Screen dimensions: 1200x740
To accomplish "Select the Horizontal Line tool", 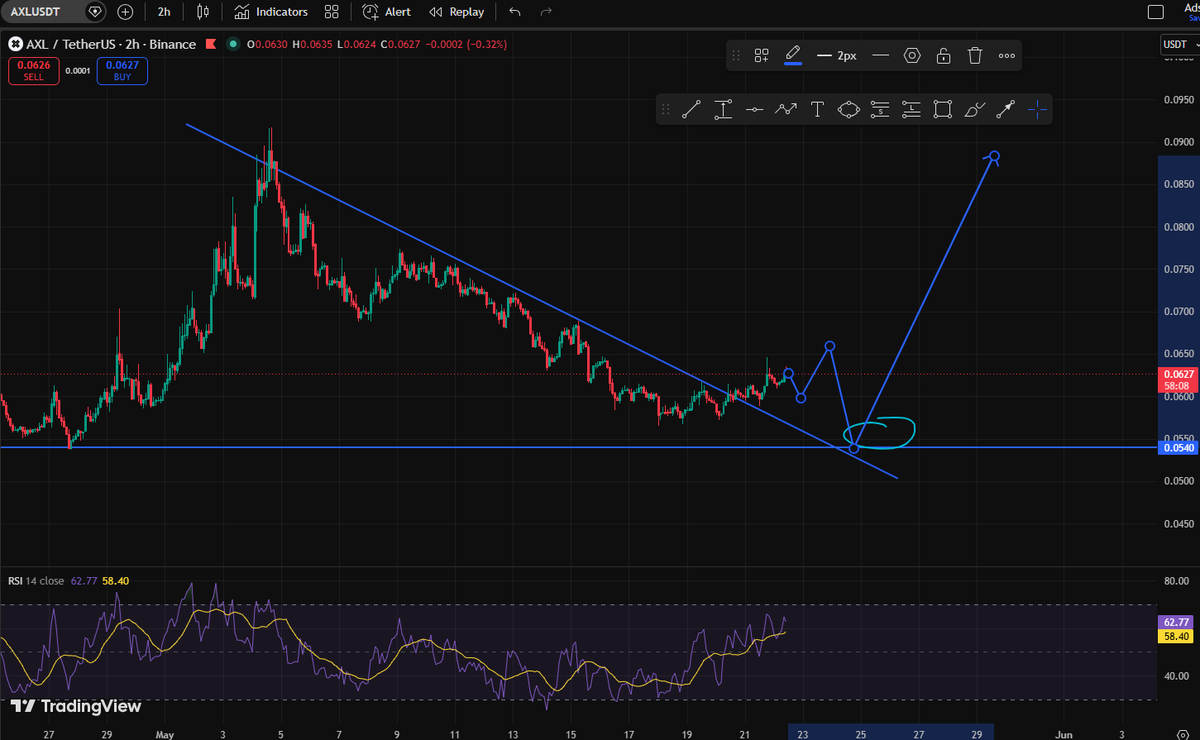I will tap(755, 110).
